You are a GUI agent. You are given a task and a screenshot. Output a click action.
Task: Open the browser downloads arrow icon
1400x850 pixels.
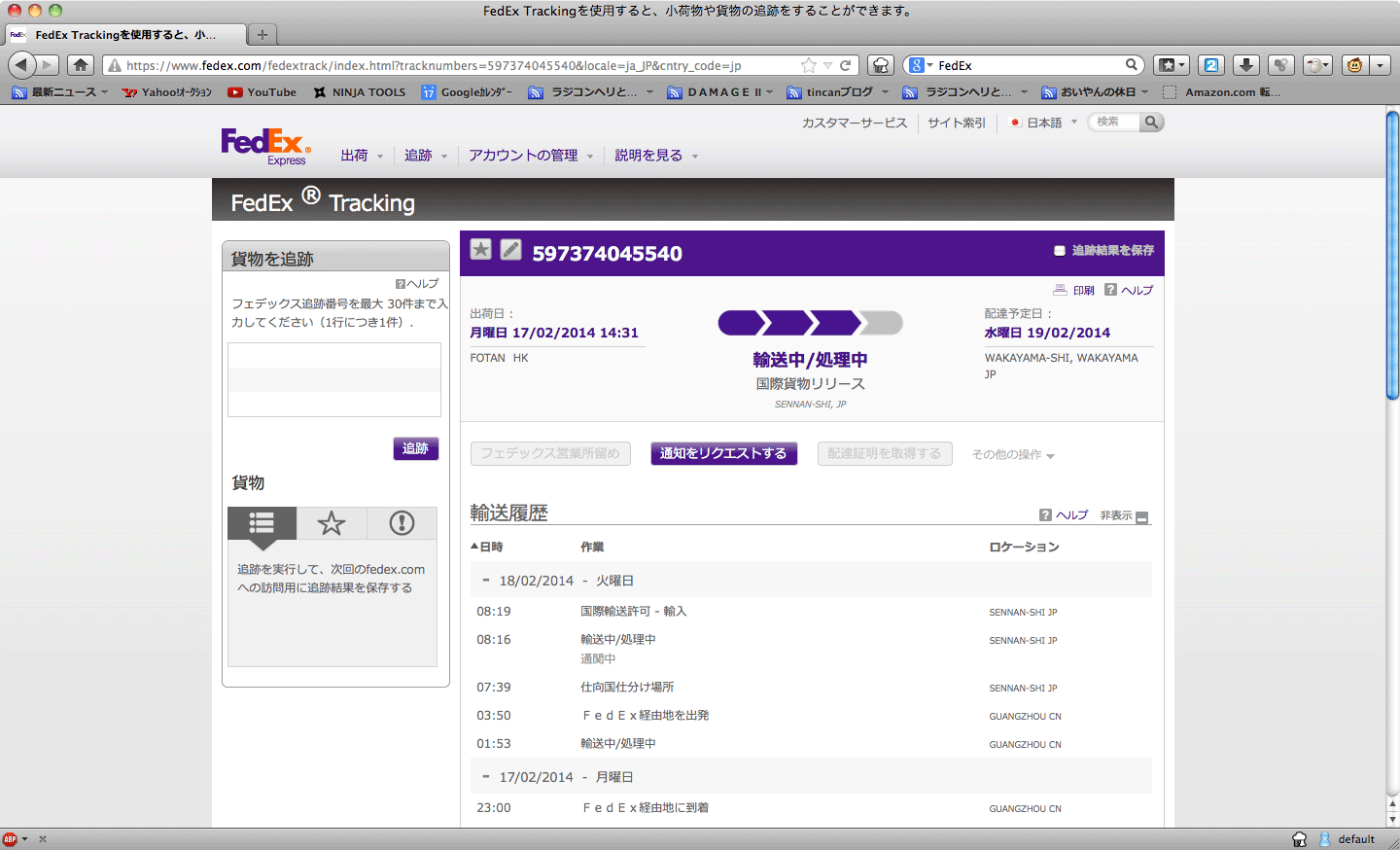1246,65
